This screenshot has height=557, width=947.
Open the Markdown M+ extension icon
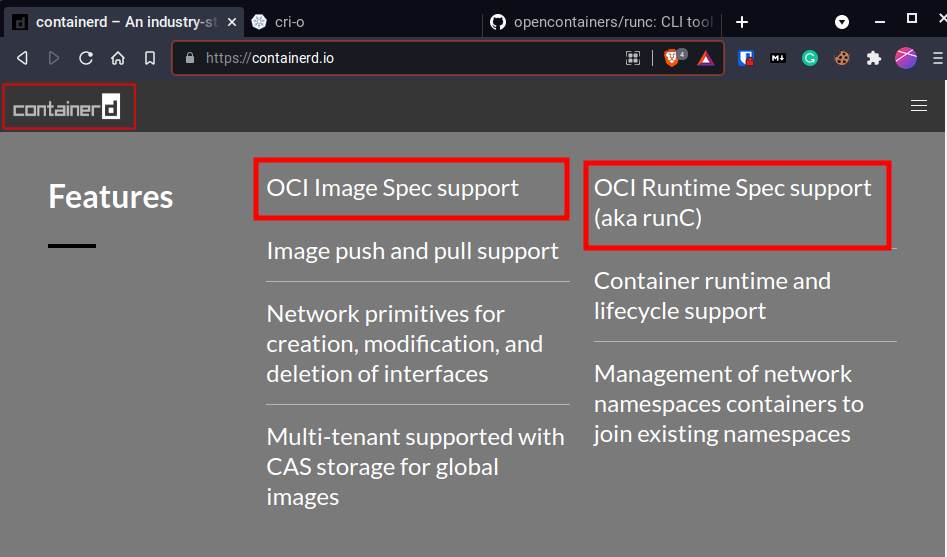pyautogui.click(x=778, y=58)
